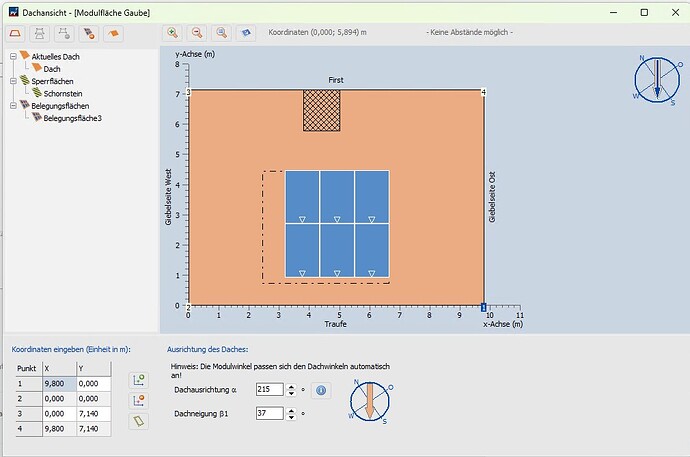Click the Dachneigung β1 field showing 37
This screenshot has width=690, height=457.
coord(270,413)
